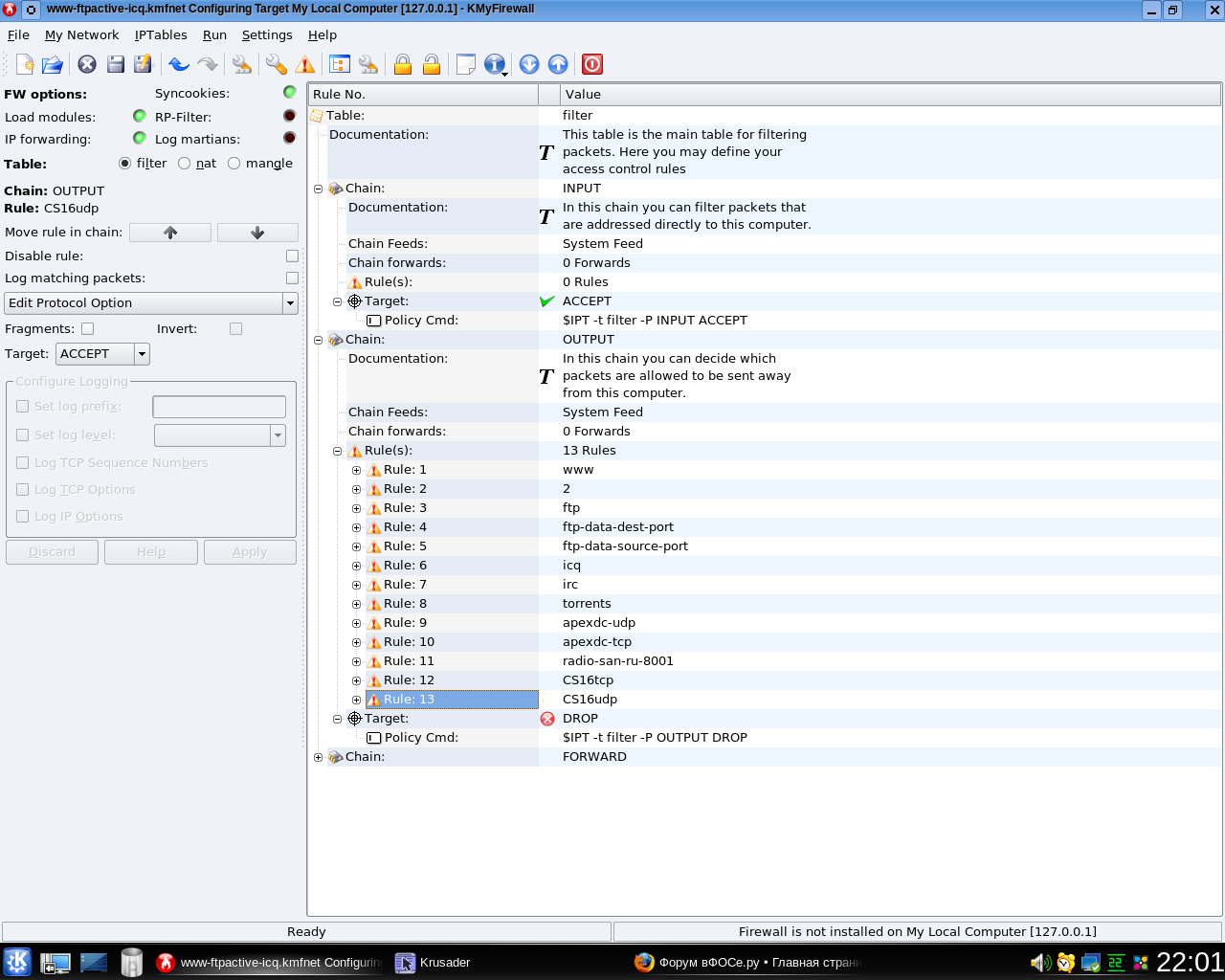The image size is (1225, 980).
Task: Click the closed padlock toolbar icon
Action: [x=403, y=64]
